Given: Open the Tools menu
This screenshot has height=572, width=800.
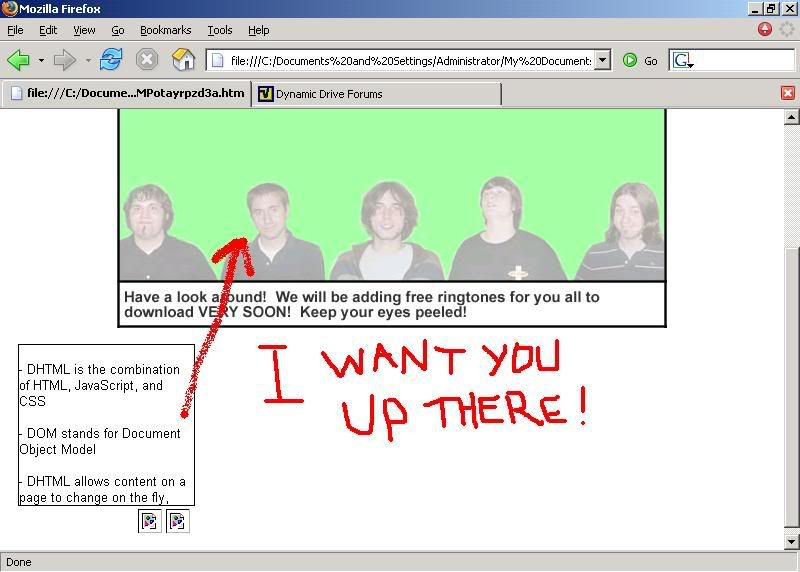Looking at the screenshot, I should (x=219, y=30).
